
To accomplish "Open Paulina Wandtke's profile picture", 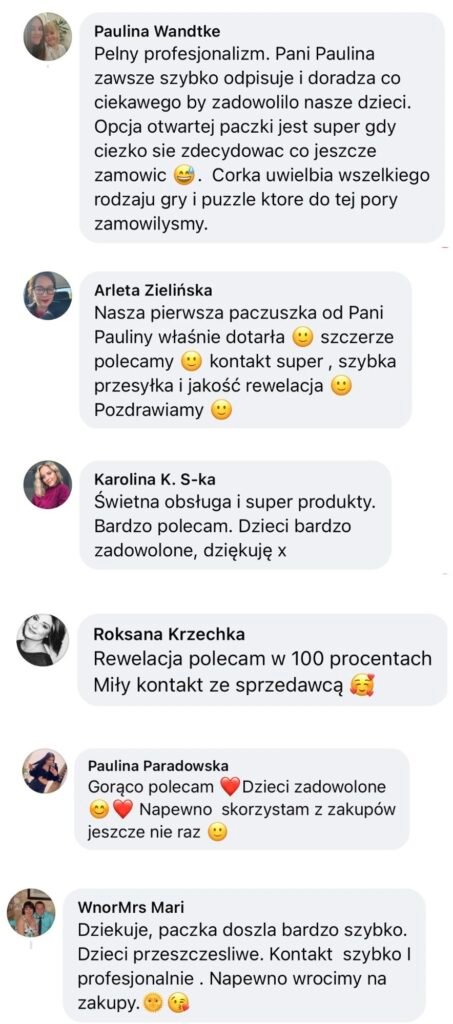I will coord(48,37).
